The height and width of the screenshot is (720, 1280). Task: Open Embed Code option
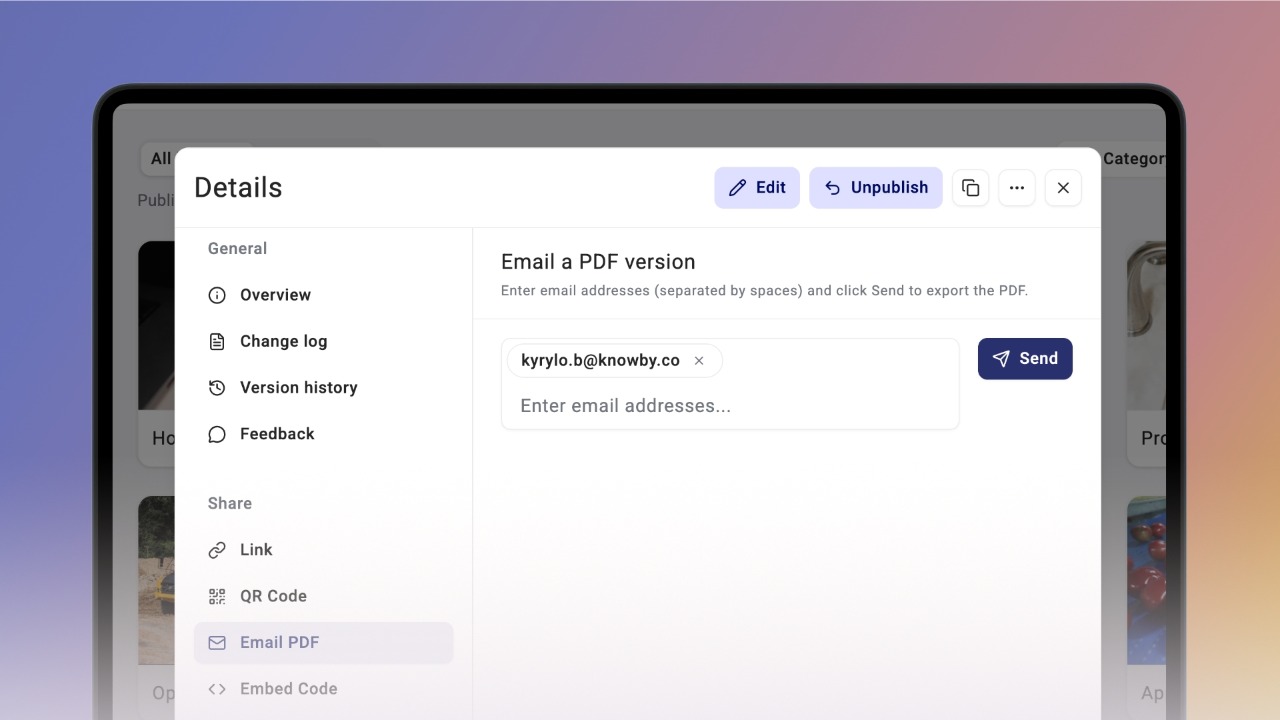(323, 689)
